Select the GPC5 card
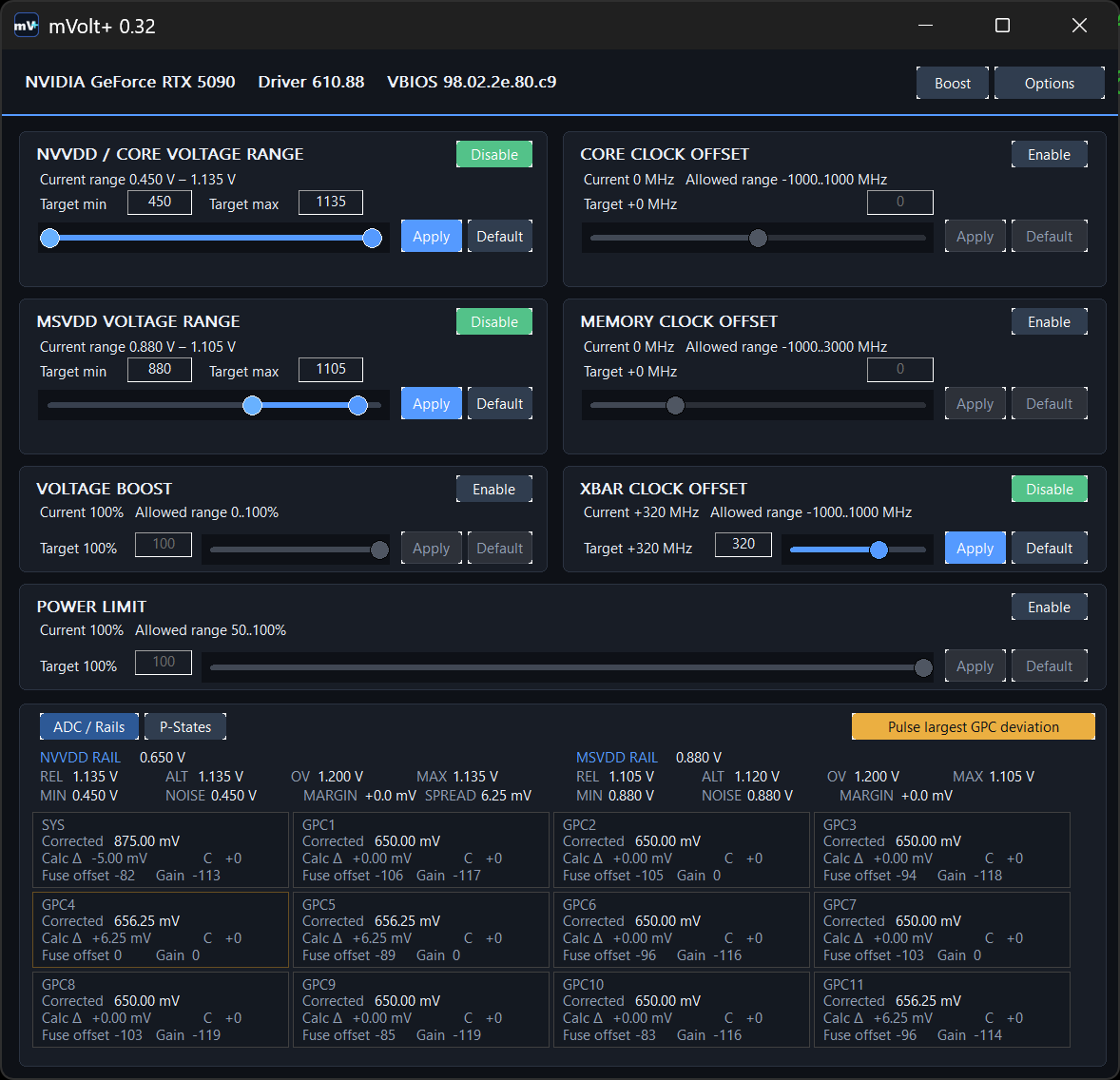Image resolution: width=1120 pixels, height=1080 pixels. point(421,929)
